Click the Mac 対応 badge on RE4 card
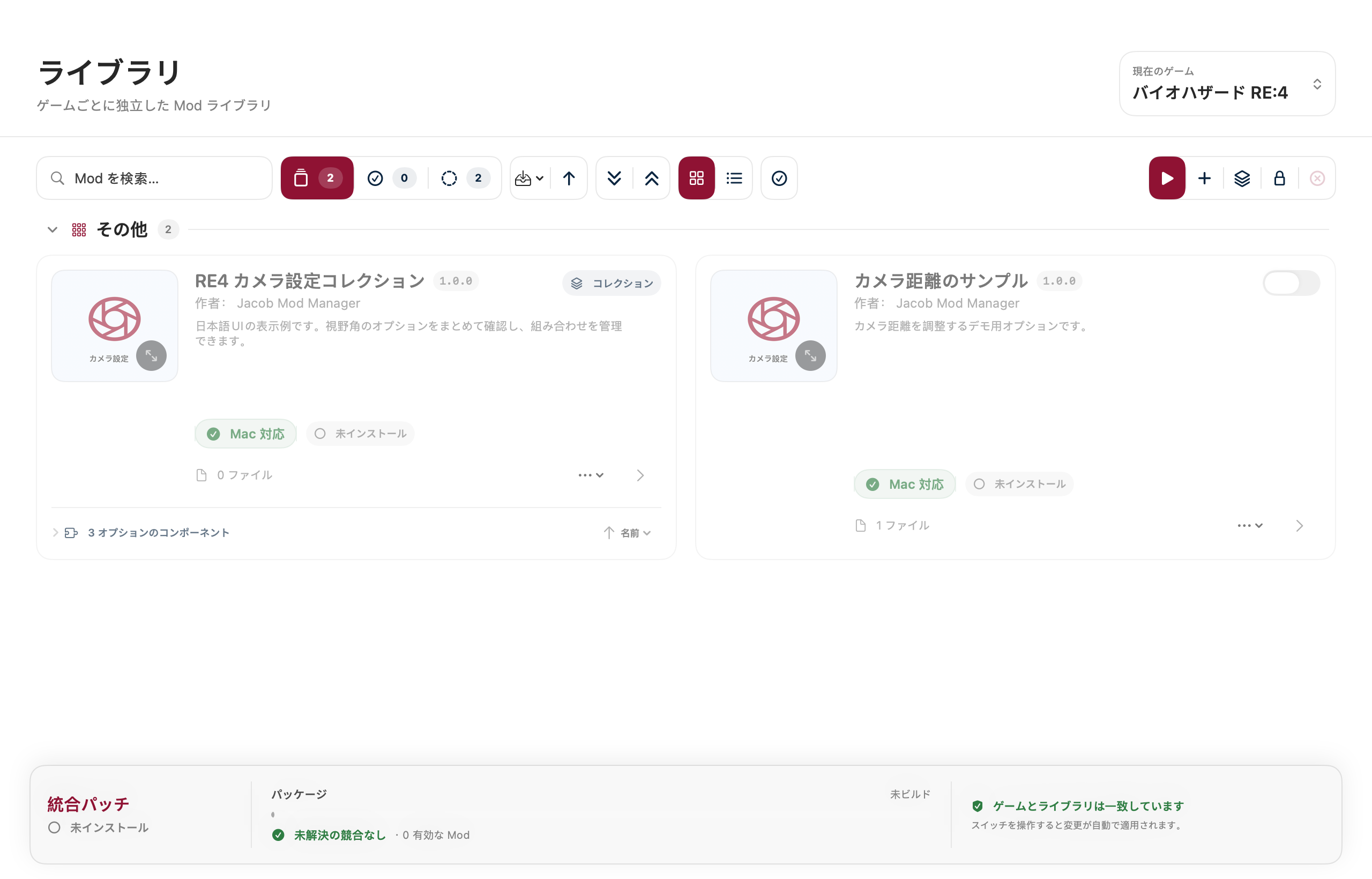The image size is (1372, 879). (x=245, y=434)
